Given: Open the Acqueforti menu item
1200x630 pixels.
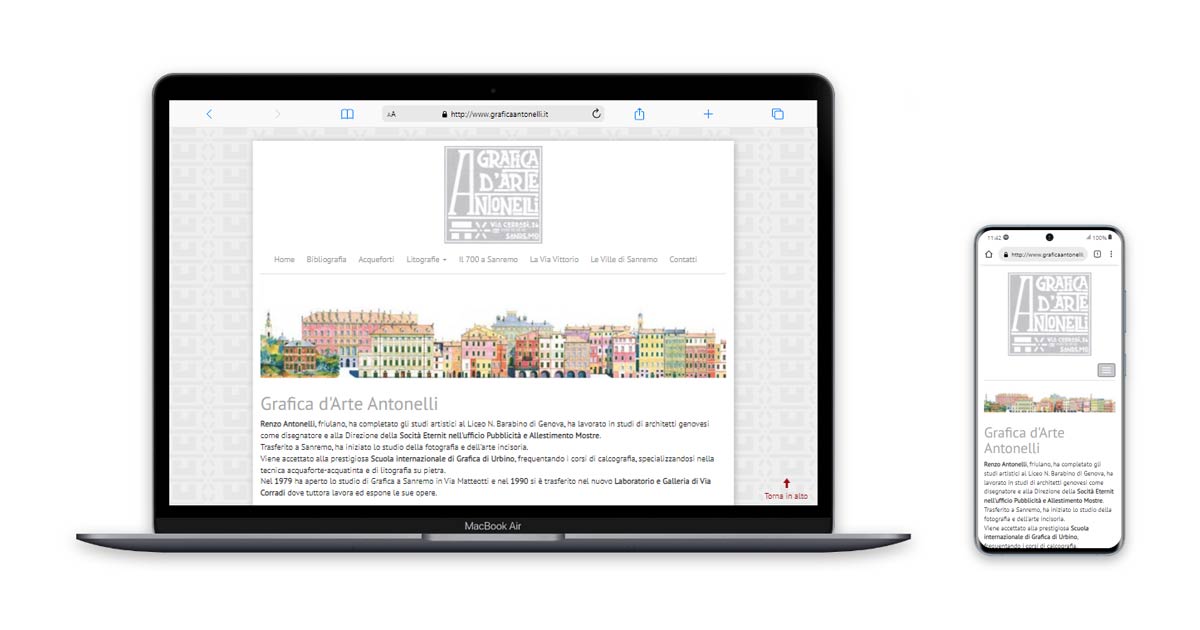Looking at the screenshot, I should pyautogui.click(x=376, y=260).
